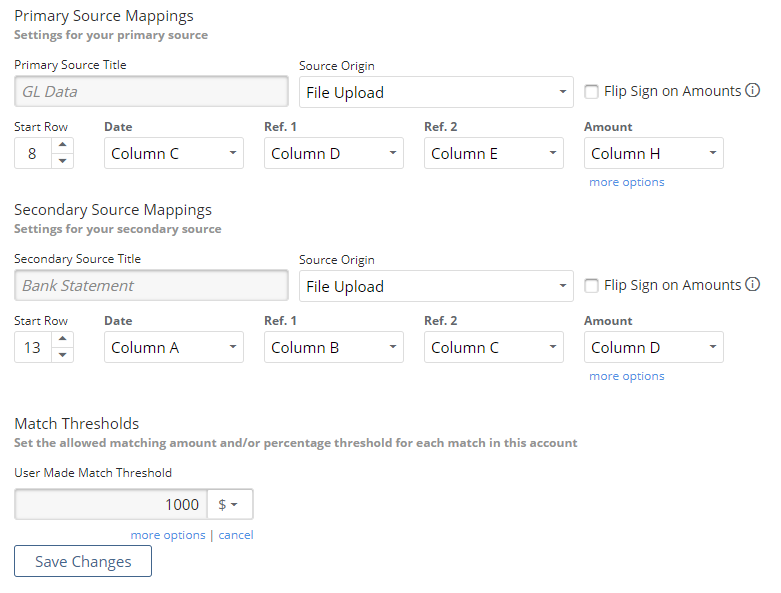Click the User Made Match Threshold field

point(111,504)
